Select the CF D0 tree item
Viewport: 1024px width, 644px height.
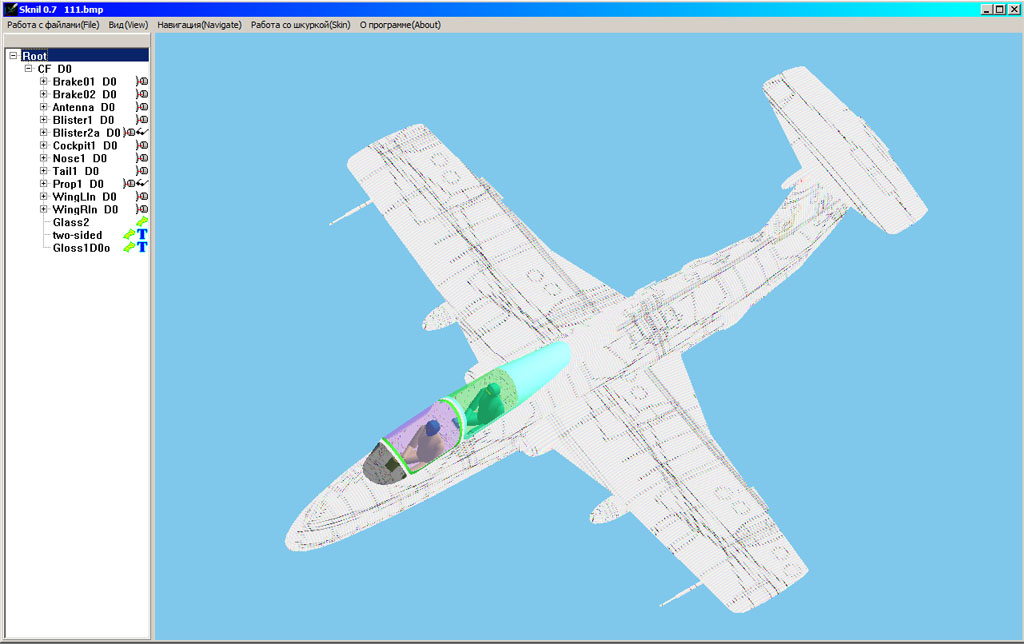pyautogui.click(x=54, y=69)
